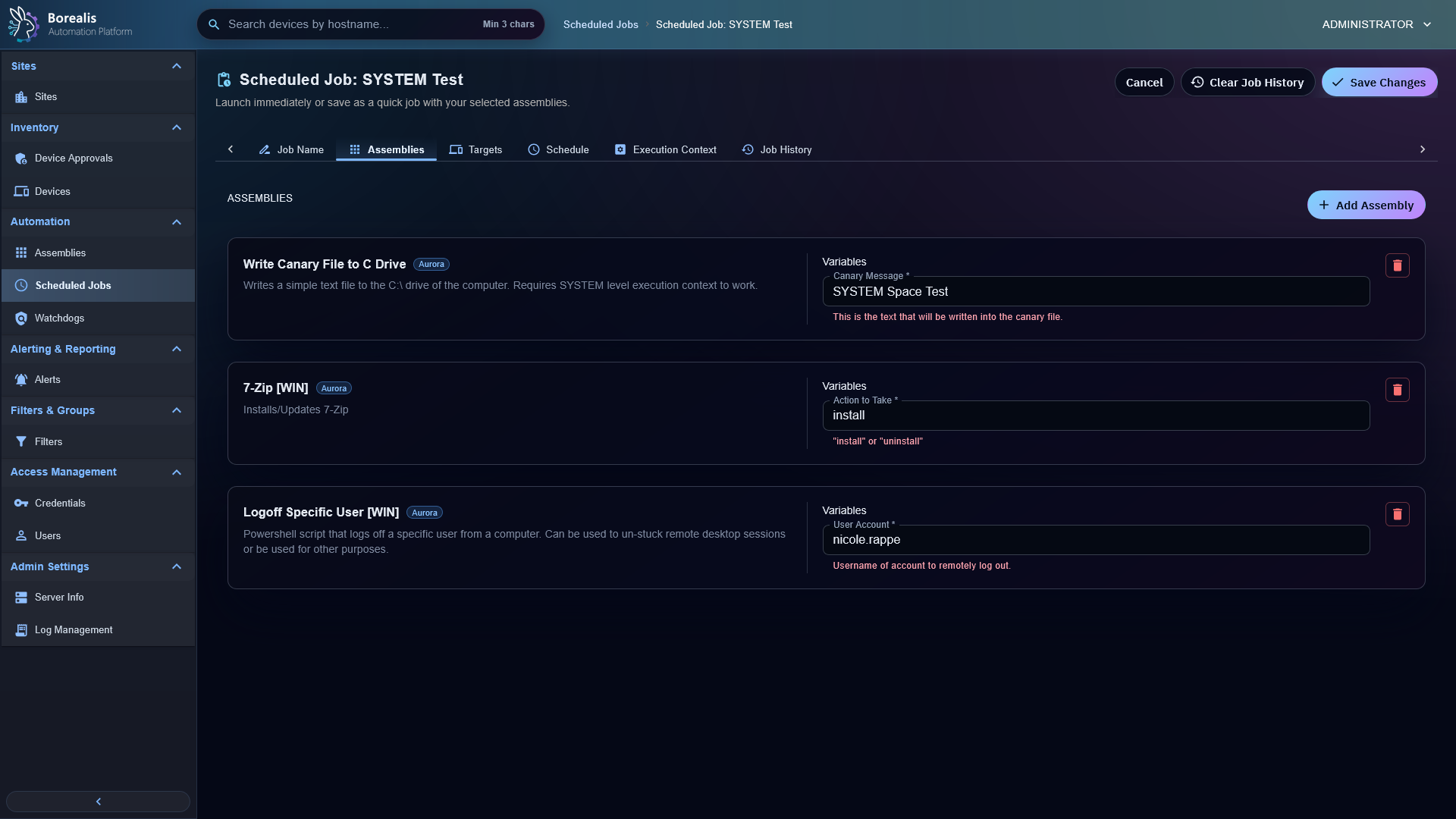The height and width of the screenshot is (819, 1456).
Task: Click Clear Job History button
Action: click(x=1247, y=82)
